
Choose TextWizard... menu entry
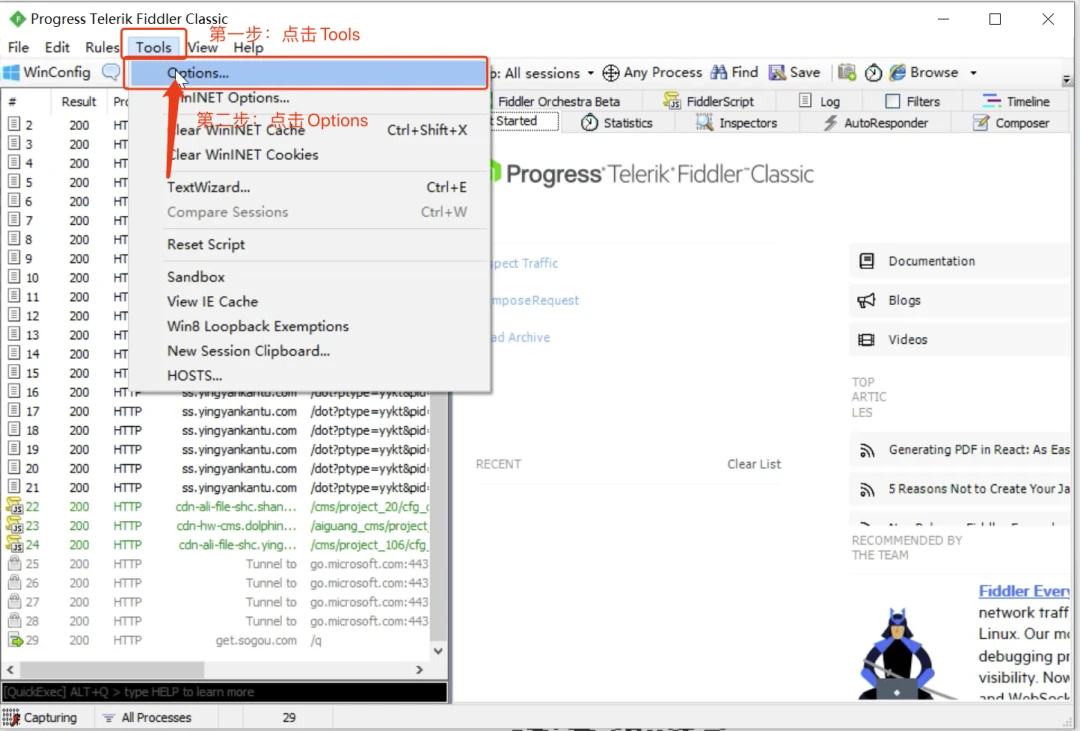(x=308, y=187)
